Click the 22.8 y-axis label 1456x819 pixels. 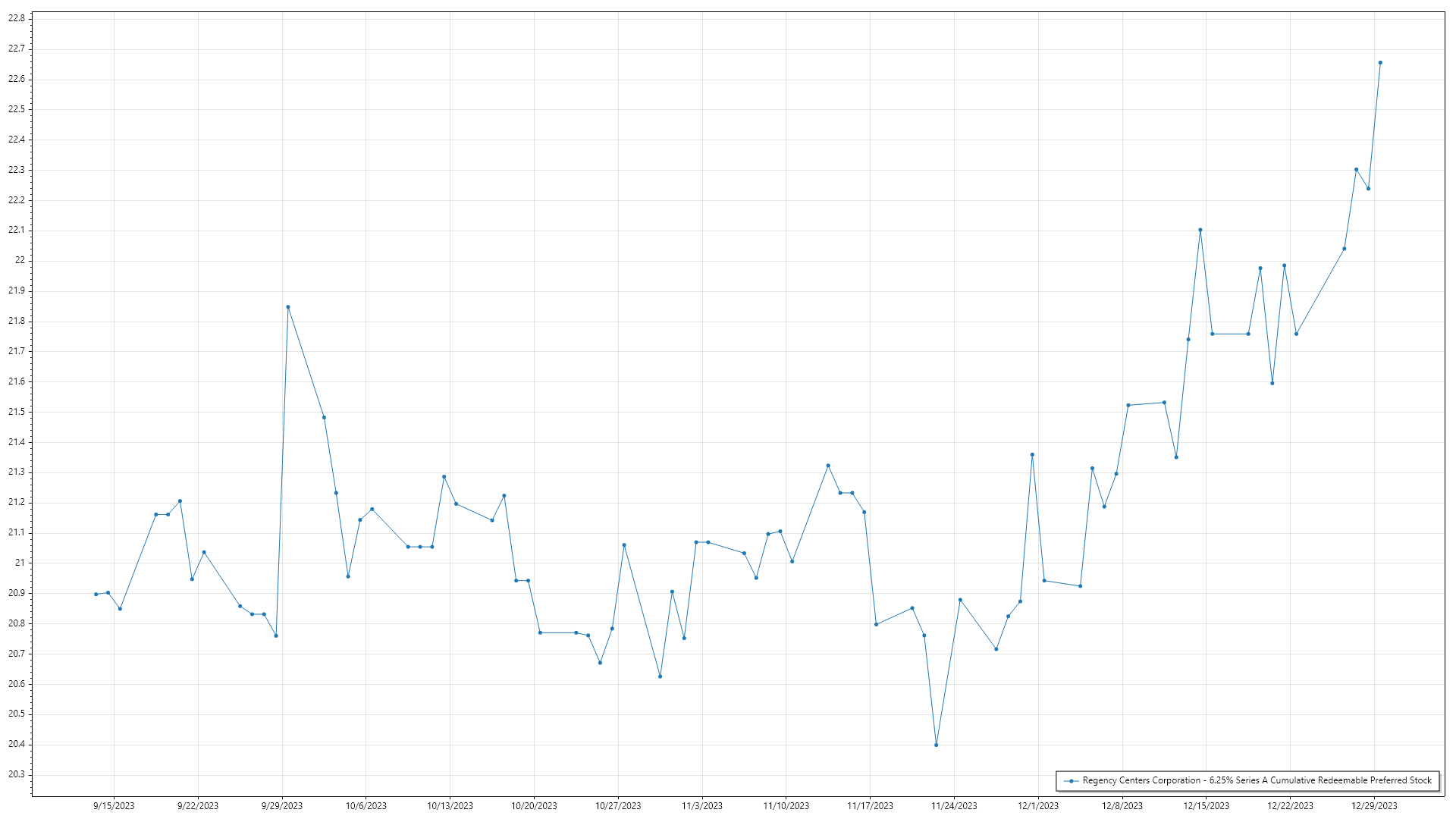[x=17, y=18]
